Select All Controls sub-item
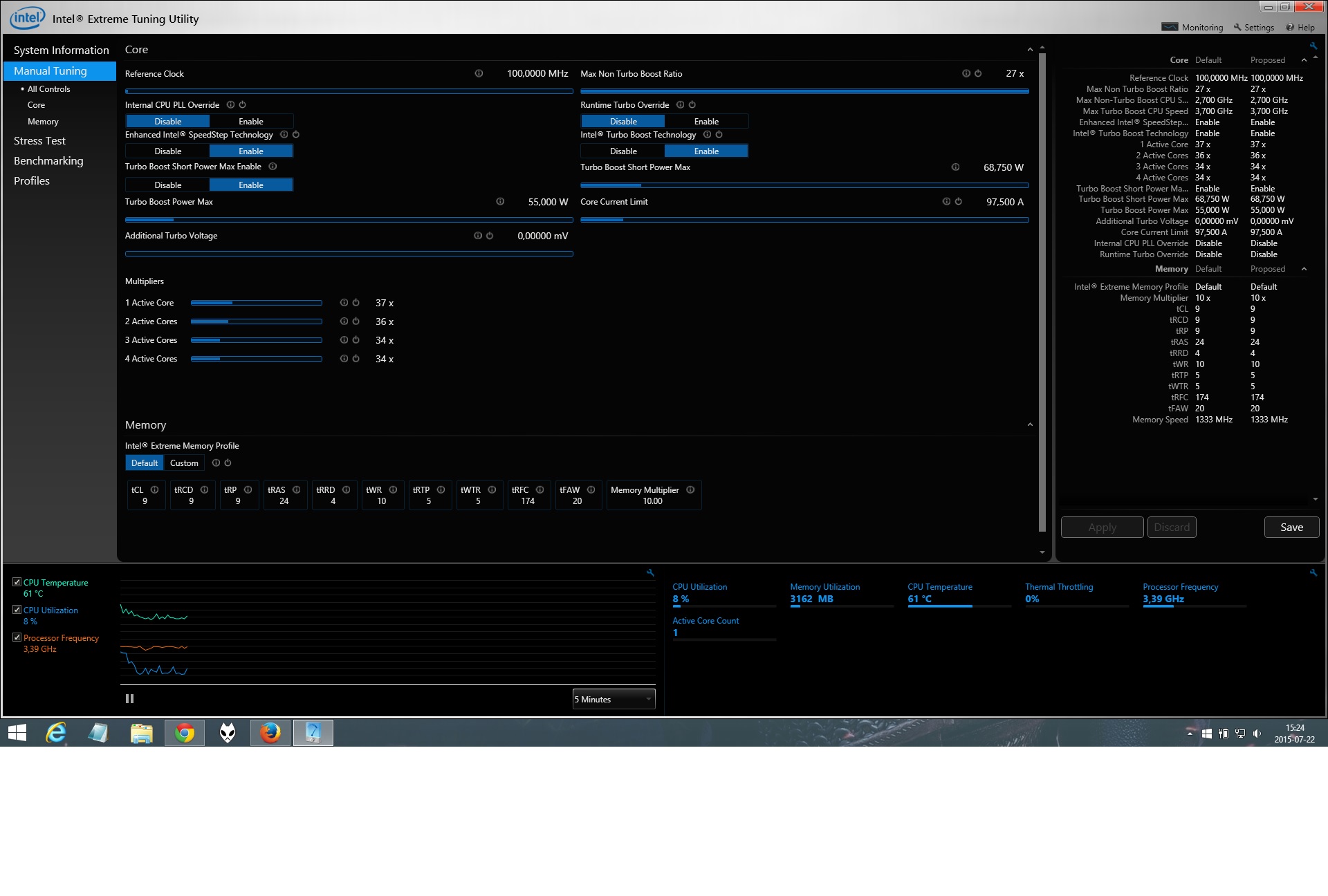 pos(48,89)
